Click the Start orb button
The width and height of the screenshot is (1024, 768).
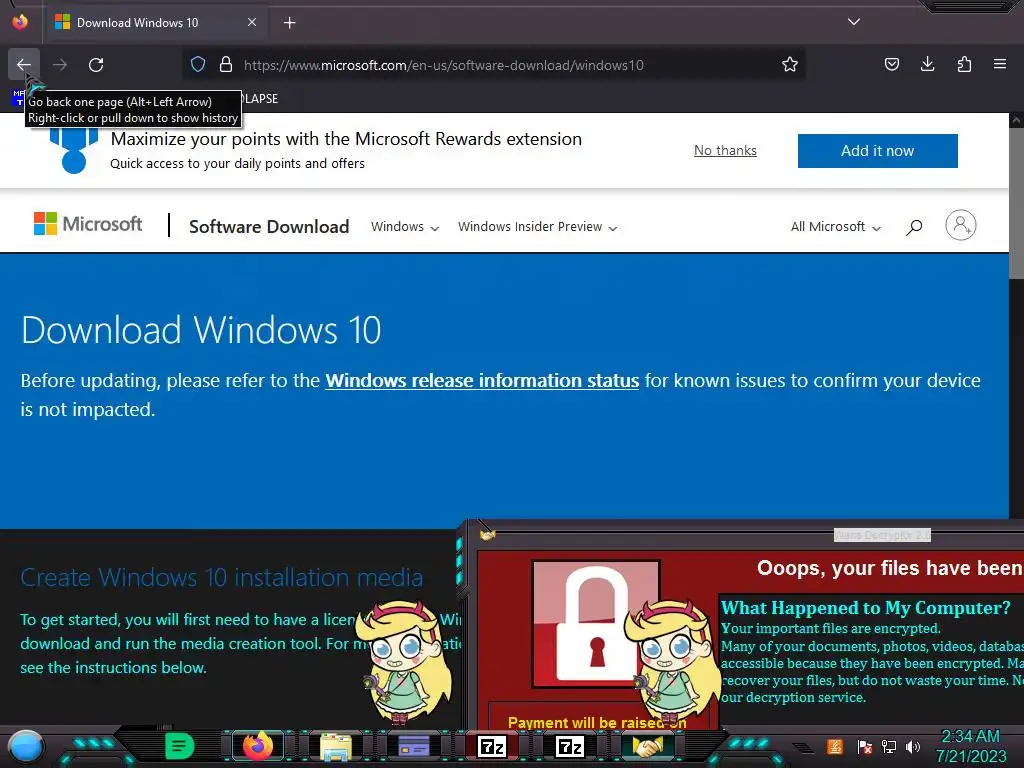click(x=25, y=746)
